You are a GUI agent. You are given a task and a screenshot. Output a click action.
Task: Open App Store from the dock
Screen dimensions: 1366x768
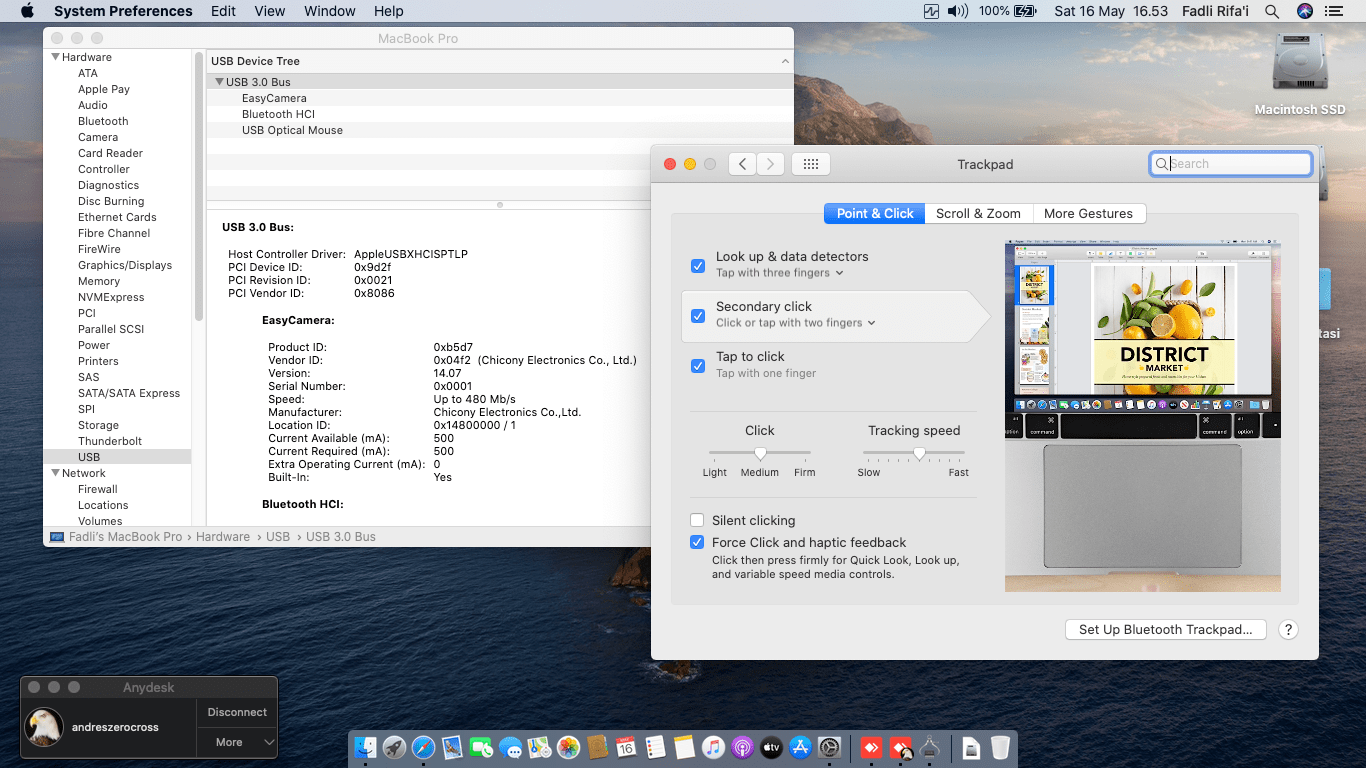pos(800,747)
